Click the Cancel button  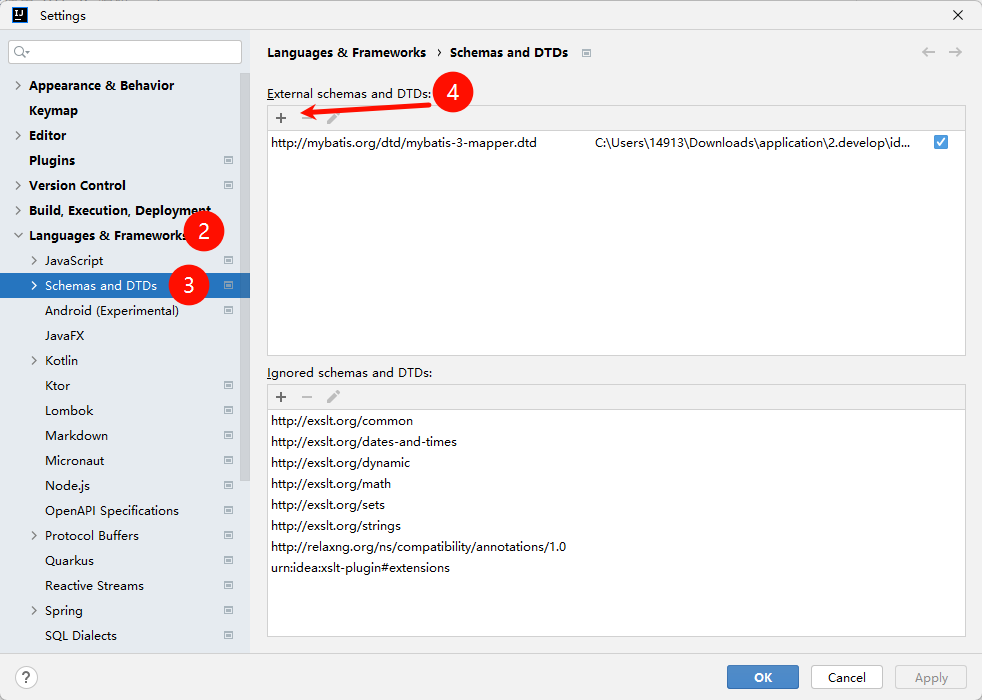tap(846, 677)
